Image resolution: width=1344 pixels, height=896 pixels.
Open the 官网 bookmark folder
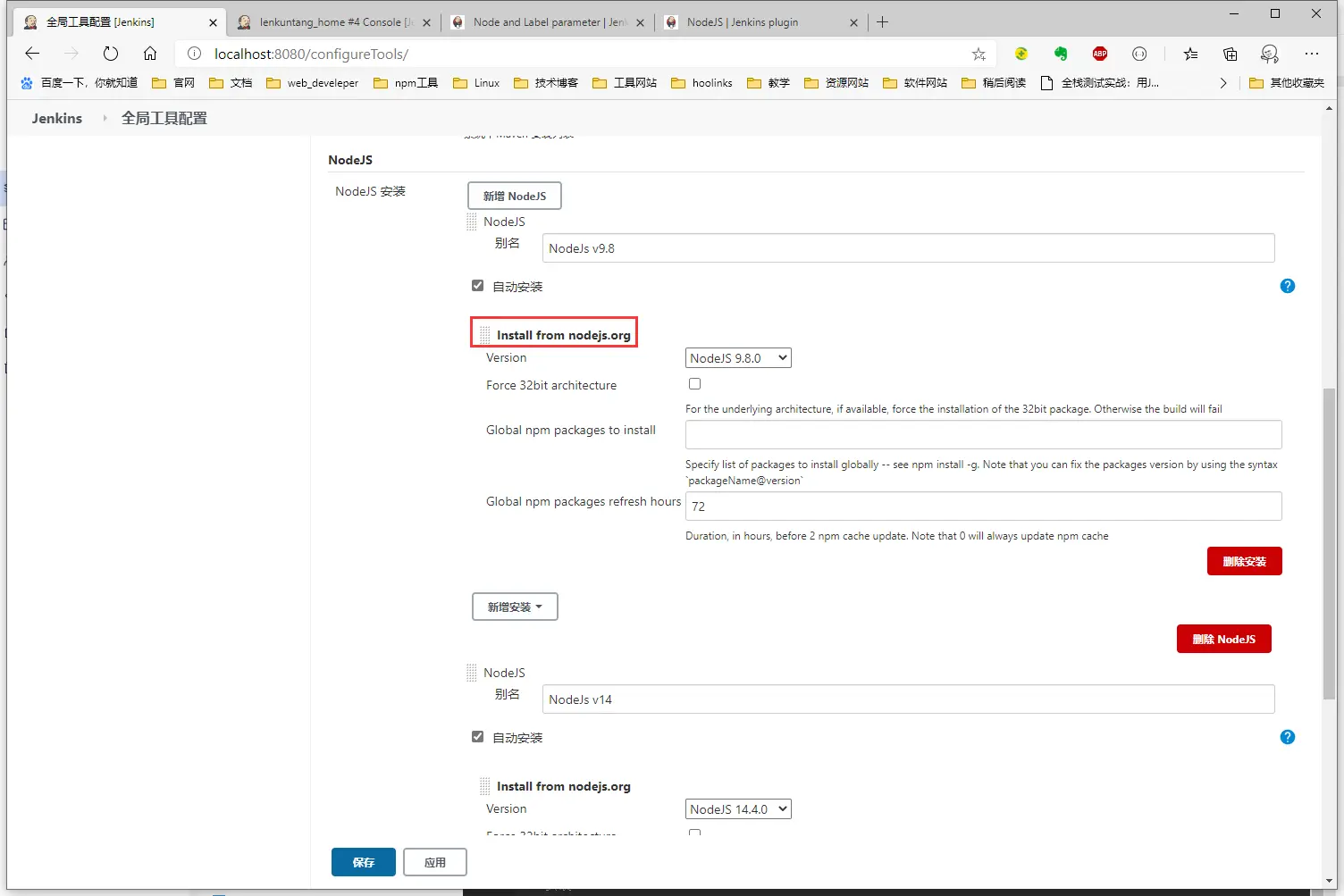pos(173,83)
